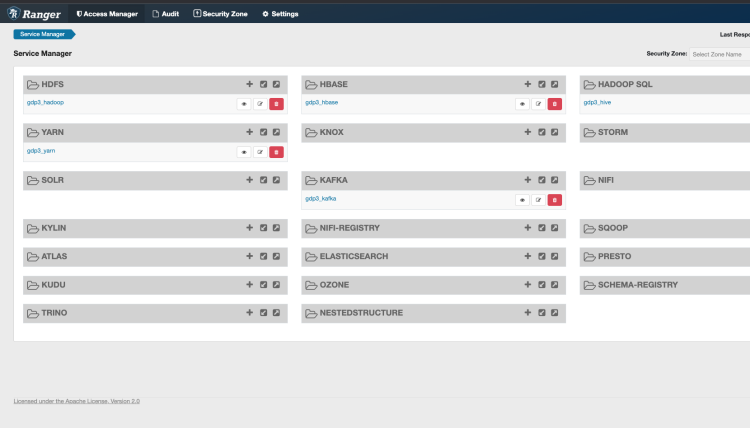Click the Ranger logo
Viewport: 750px width, 428px height.
[34, 14]
